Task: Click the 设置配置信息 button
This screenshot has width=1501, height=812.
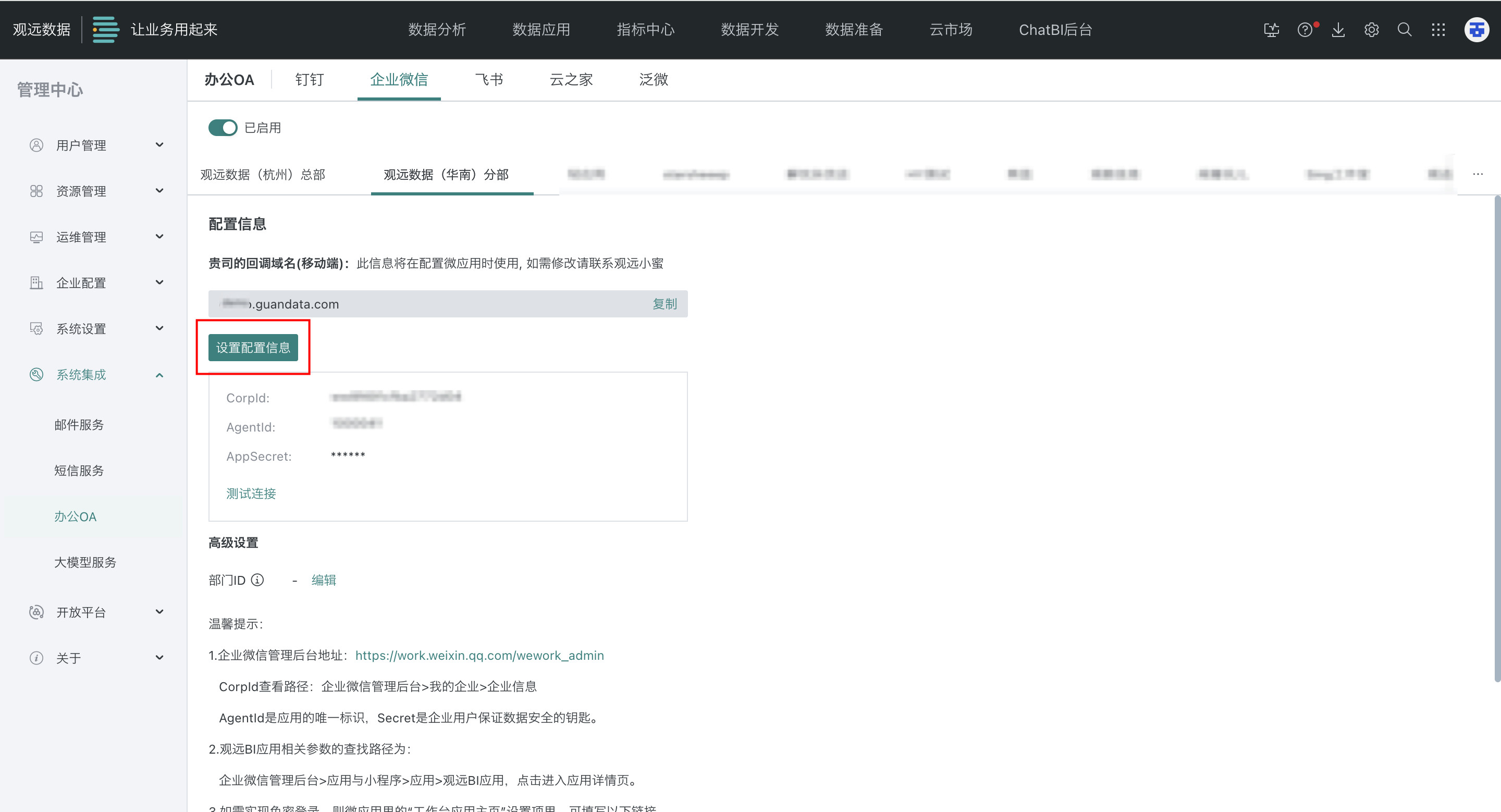Action: (x=253, y=347)
